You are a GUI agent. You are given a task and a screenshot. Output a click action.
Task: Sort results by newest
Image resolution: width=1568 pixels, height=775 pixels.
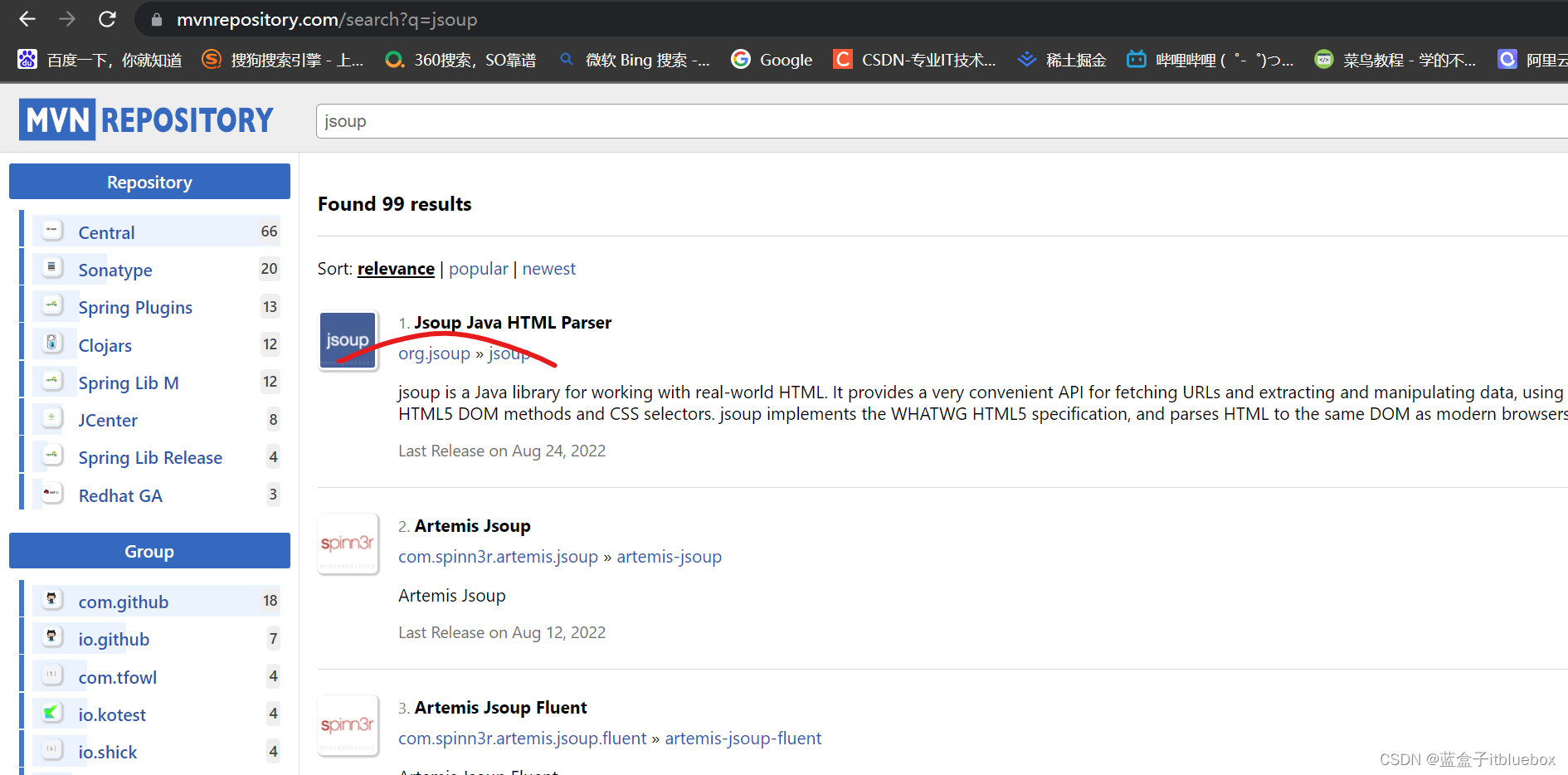(549, 269)
